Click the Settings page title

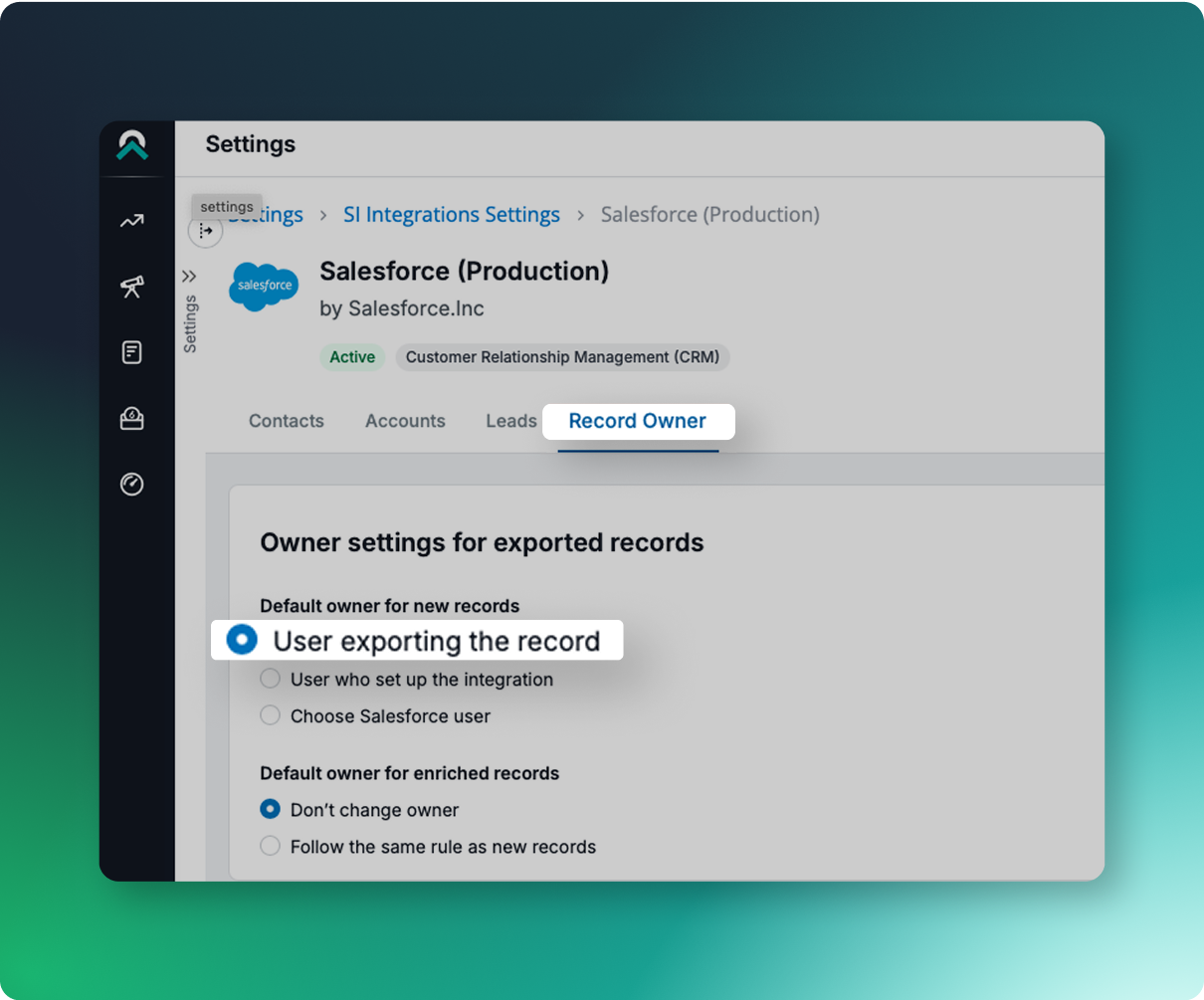pos(251,144)
